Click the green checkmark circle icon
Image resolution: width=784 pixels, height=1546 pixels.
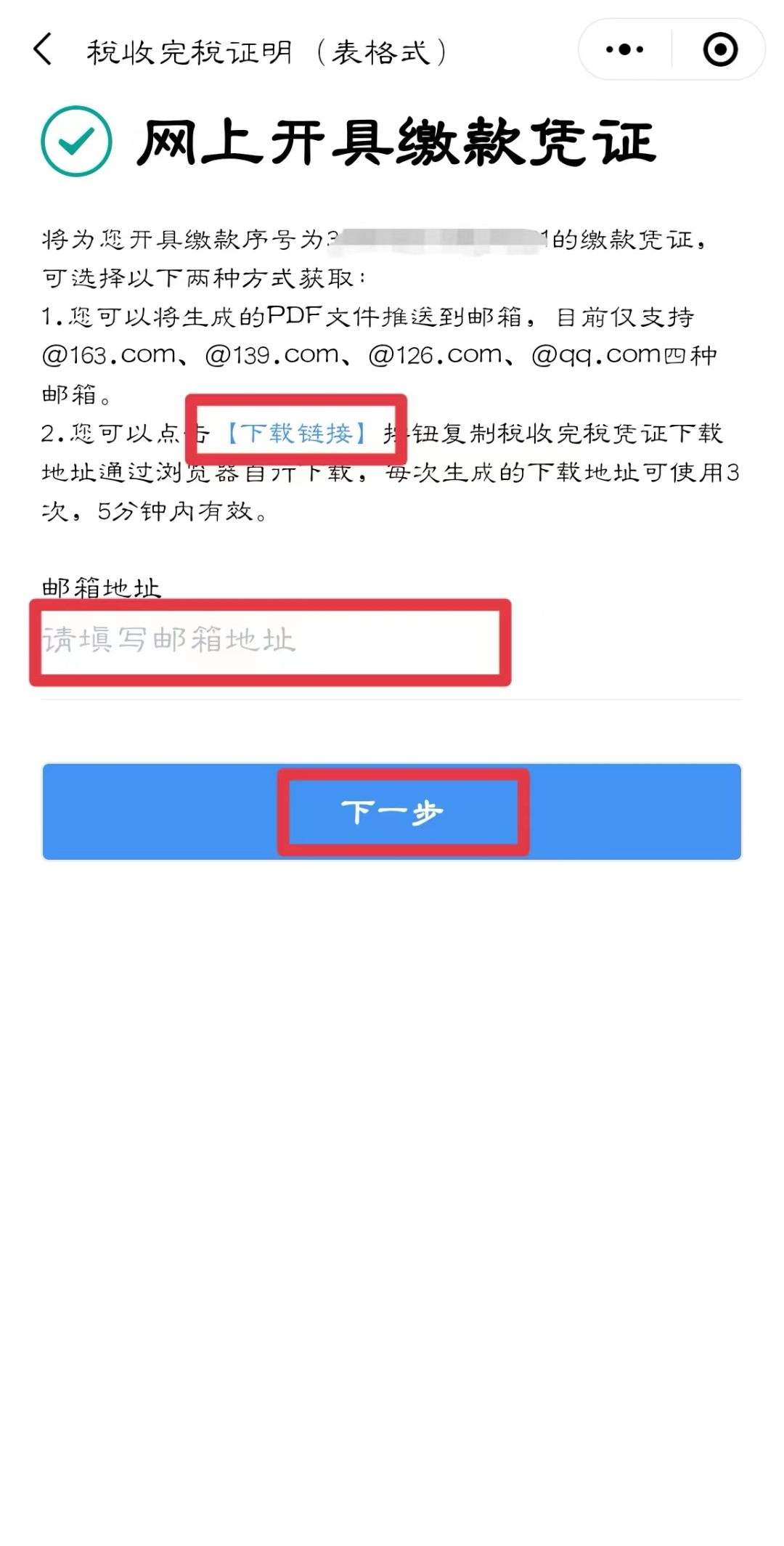(x=76, y=141)
